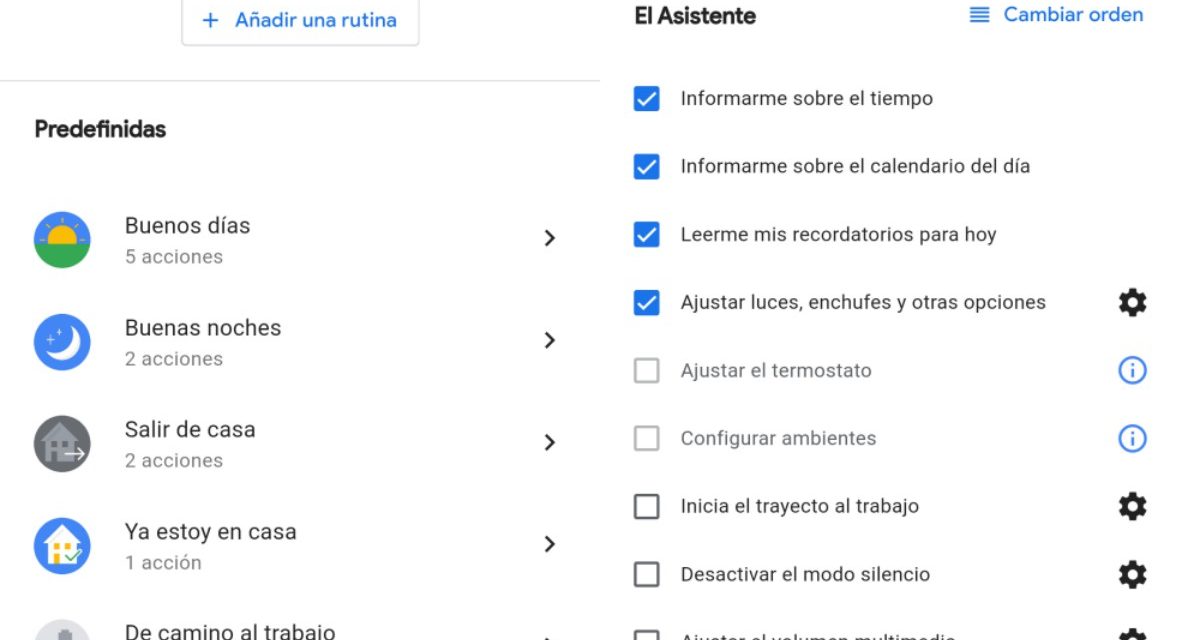Expand Buenos días routine chevron
Screen dimensions: 1200x640
(549, 238)
